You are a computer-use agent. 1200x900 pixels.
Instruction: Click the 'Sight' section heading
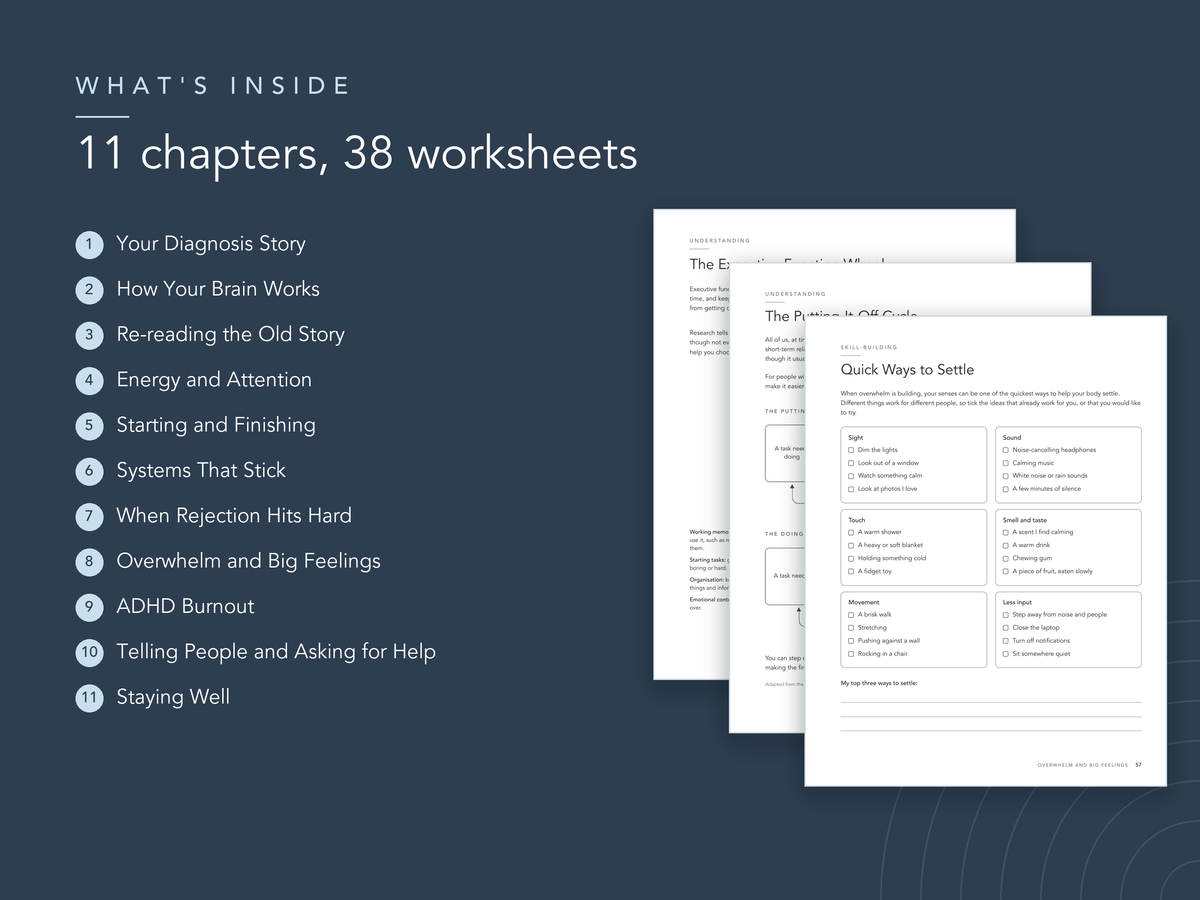856,438
